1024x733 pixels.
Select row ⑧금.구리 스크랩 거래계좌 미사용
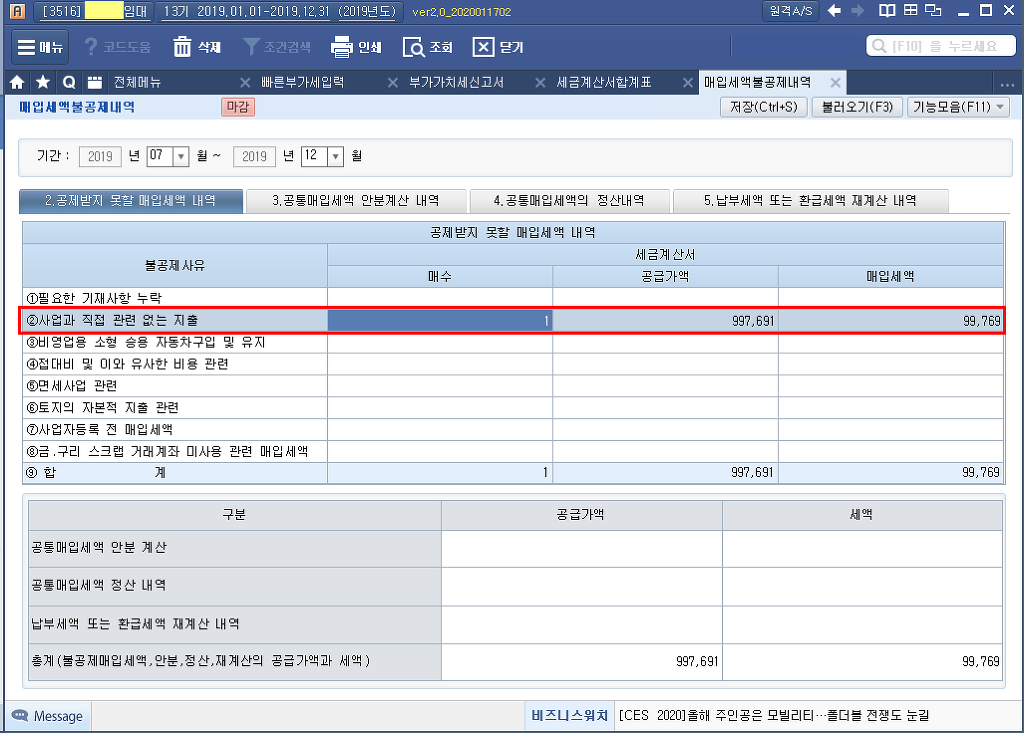pyautogui.click(x=513, y=451)
